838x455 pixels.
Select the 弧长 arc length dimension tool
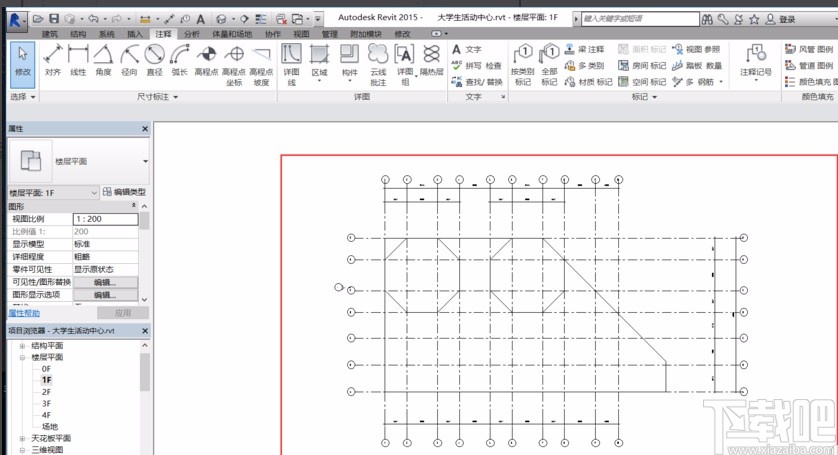(180, 60)
